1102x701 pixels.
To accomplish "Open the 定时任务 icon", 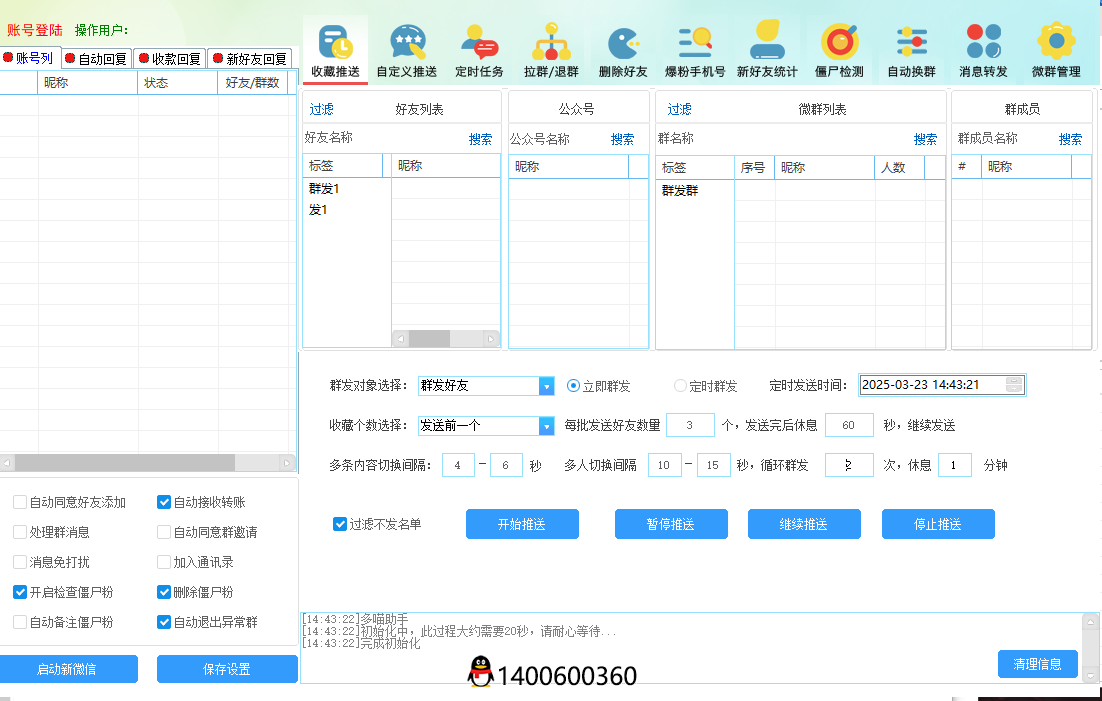I will pyautogui.click(x=479, y=51).
